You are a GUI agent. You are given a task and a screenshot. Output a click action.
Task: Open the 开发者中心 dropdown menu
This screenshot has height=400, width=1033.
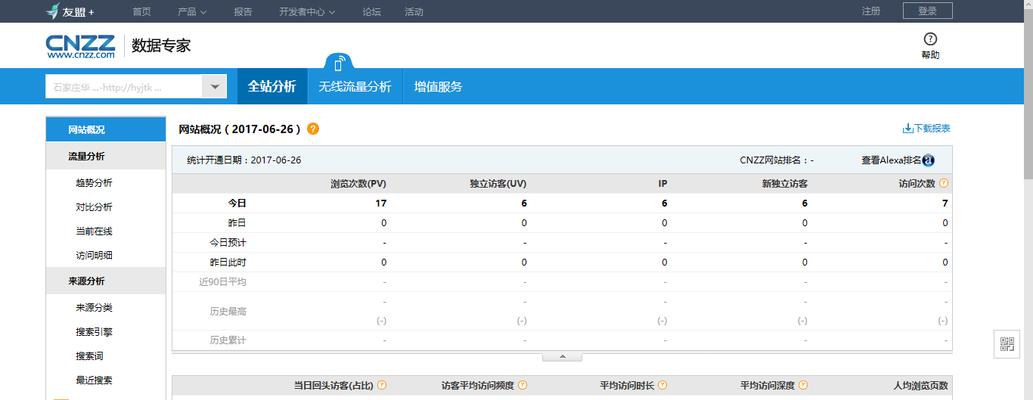coord(307,11)
